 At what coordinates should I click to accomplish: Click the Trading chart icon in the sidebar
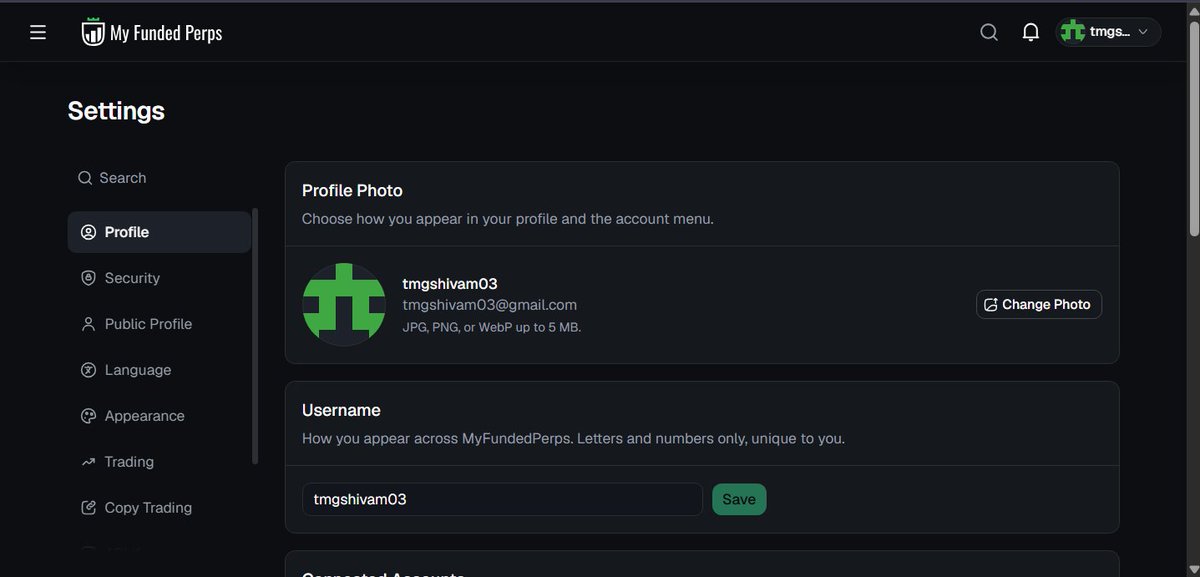(87, 462)
